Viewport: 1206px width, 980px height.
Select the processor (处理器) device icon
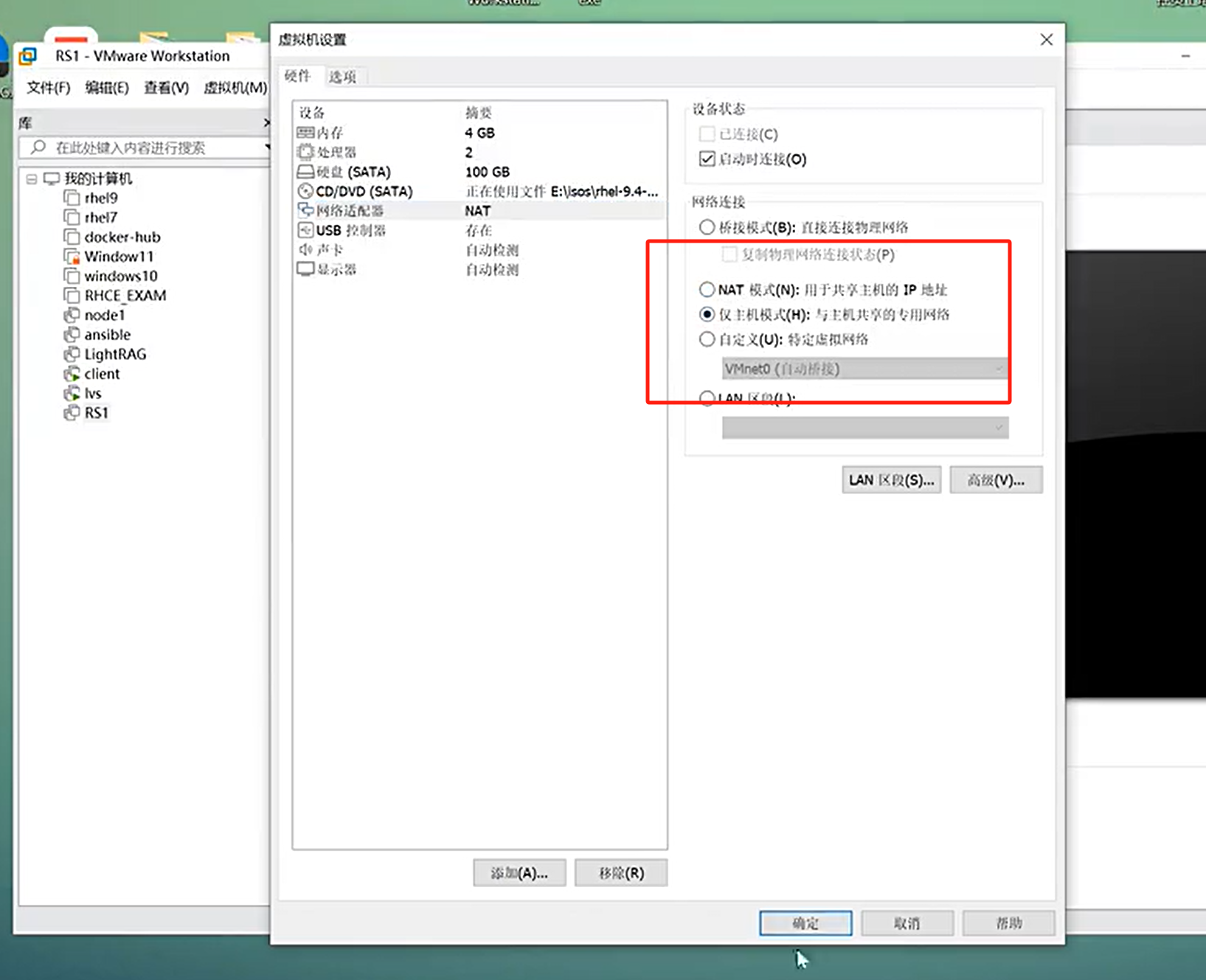click(x=305, y=152)
